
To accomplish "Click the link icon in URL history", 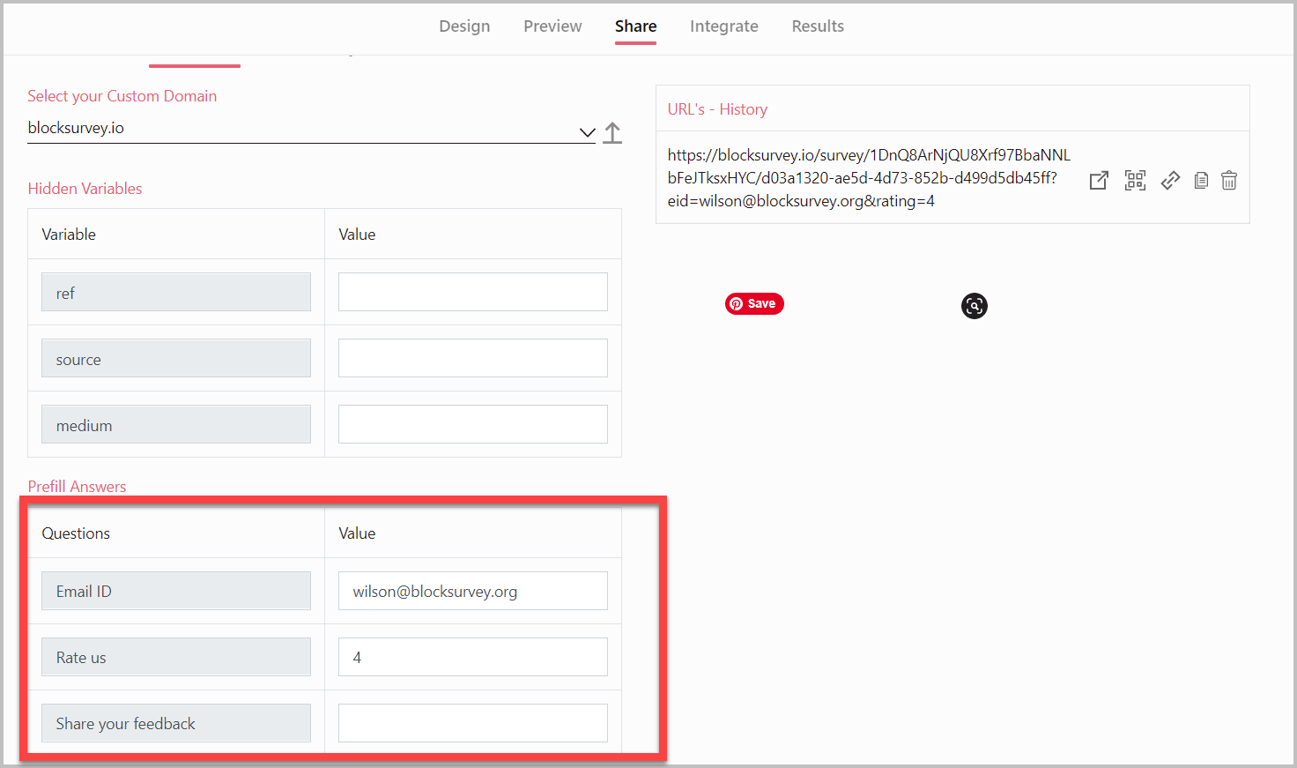I will coord(1170,180).
